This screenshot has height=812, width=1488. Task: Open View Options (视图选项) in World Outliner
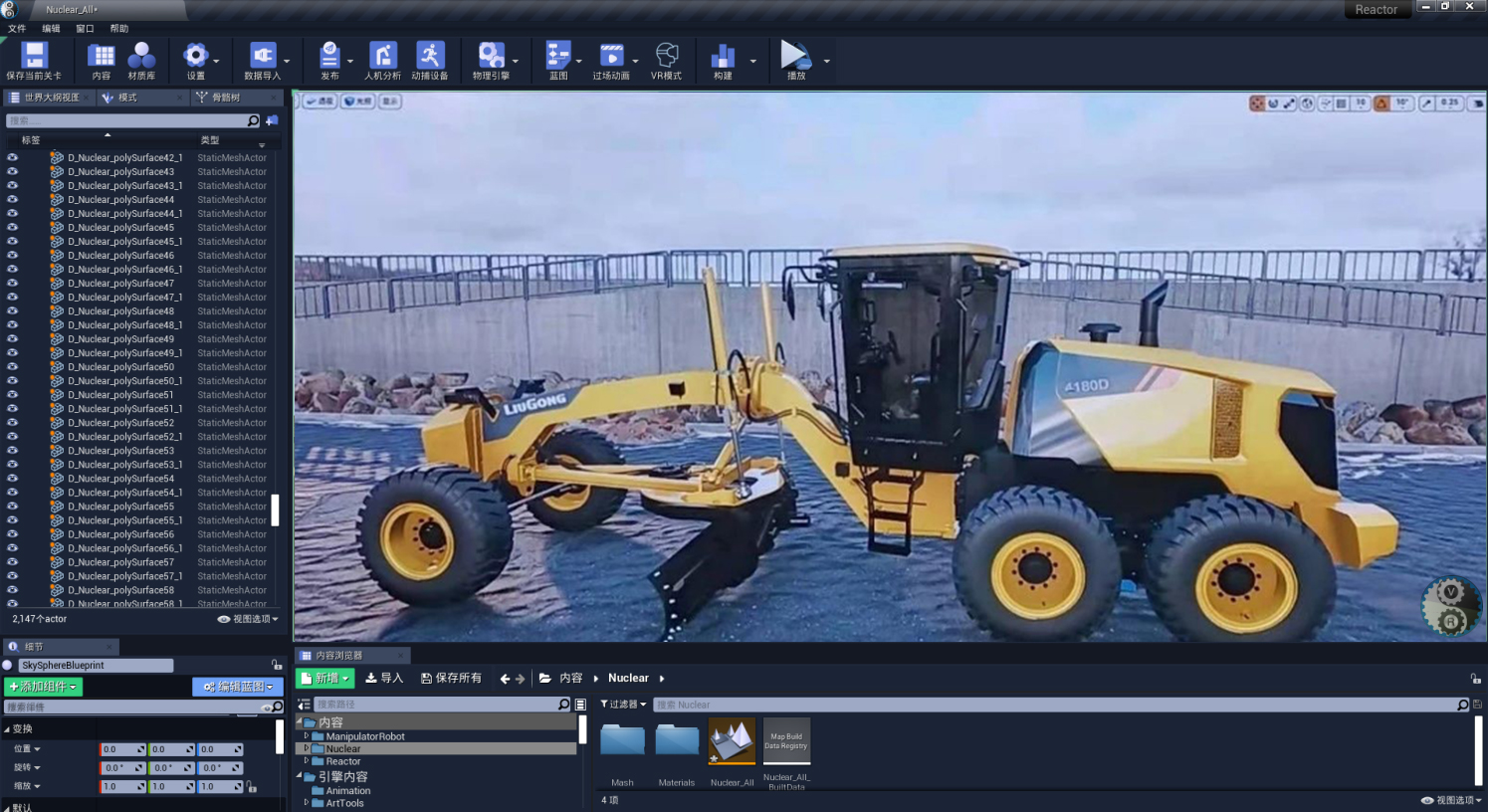point(248,619)
